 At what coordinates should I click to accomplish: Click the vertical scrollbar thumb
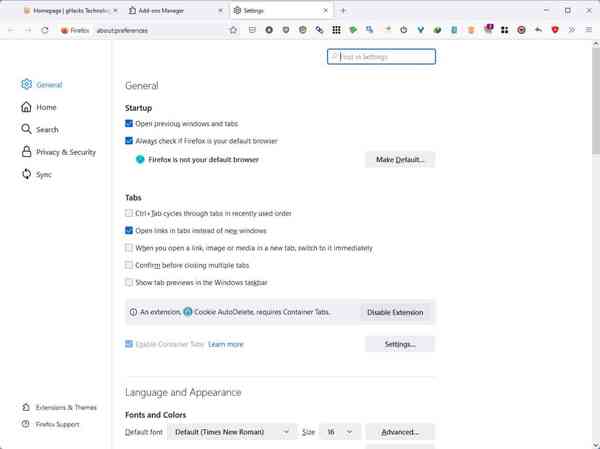[596, 101]
